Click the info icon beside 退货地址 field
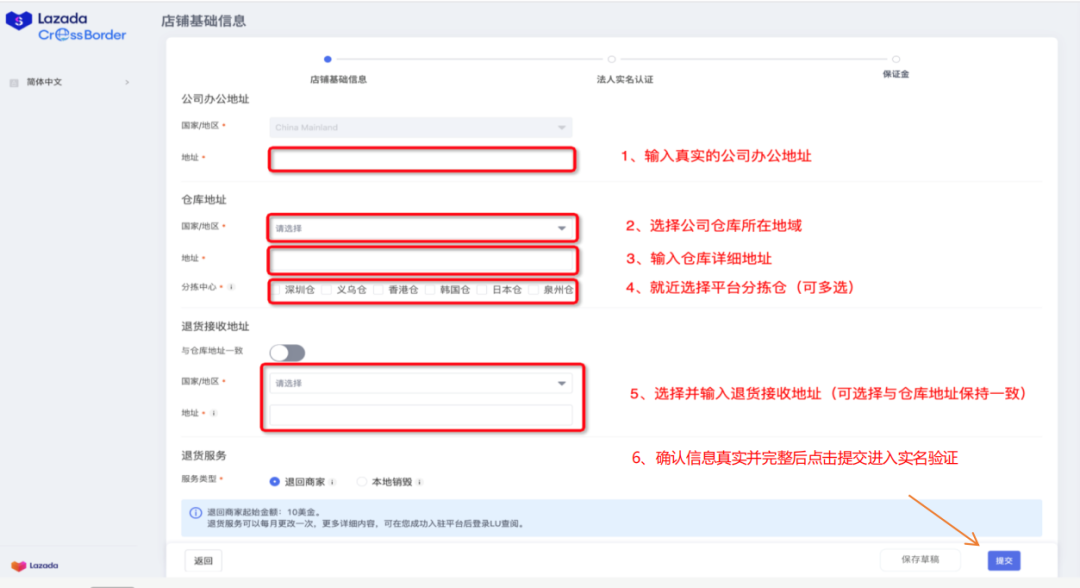The height and width of the screenshot is (588, 1080). pos(214,414)
